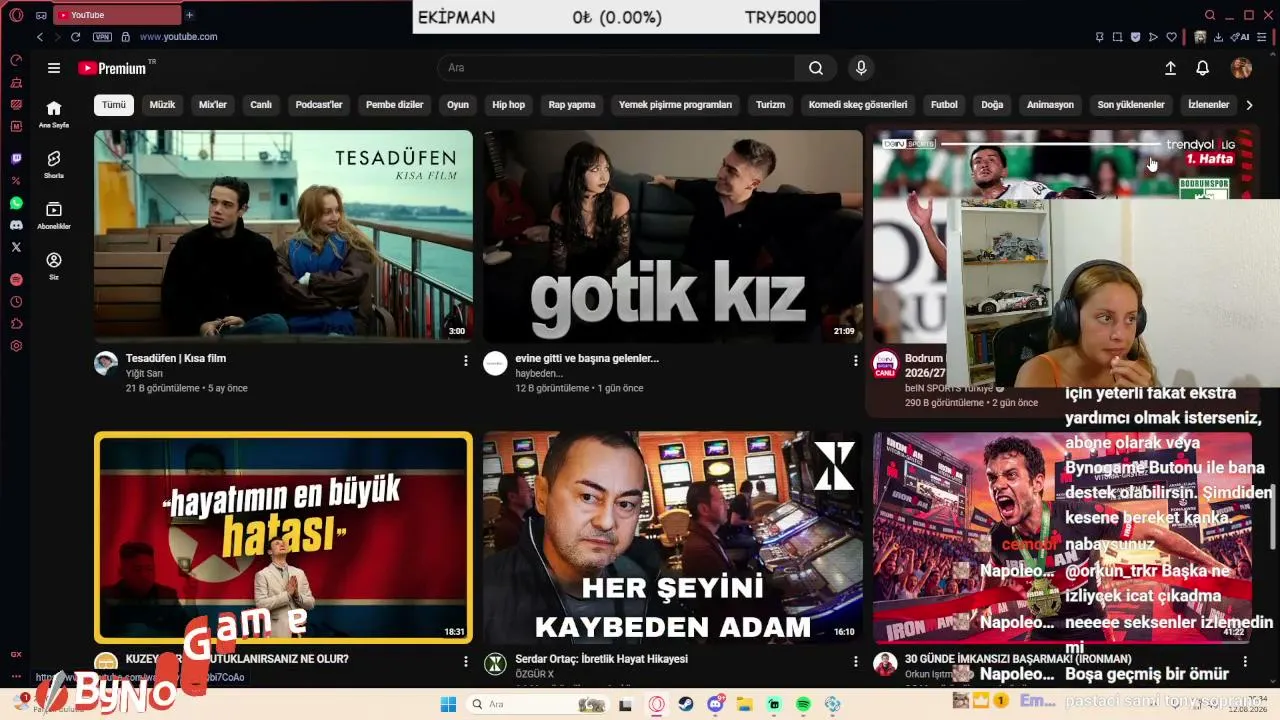Play the Tesadüfen Kısa Film thumbnail

283,236
